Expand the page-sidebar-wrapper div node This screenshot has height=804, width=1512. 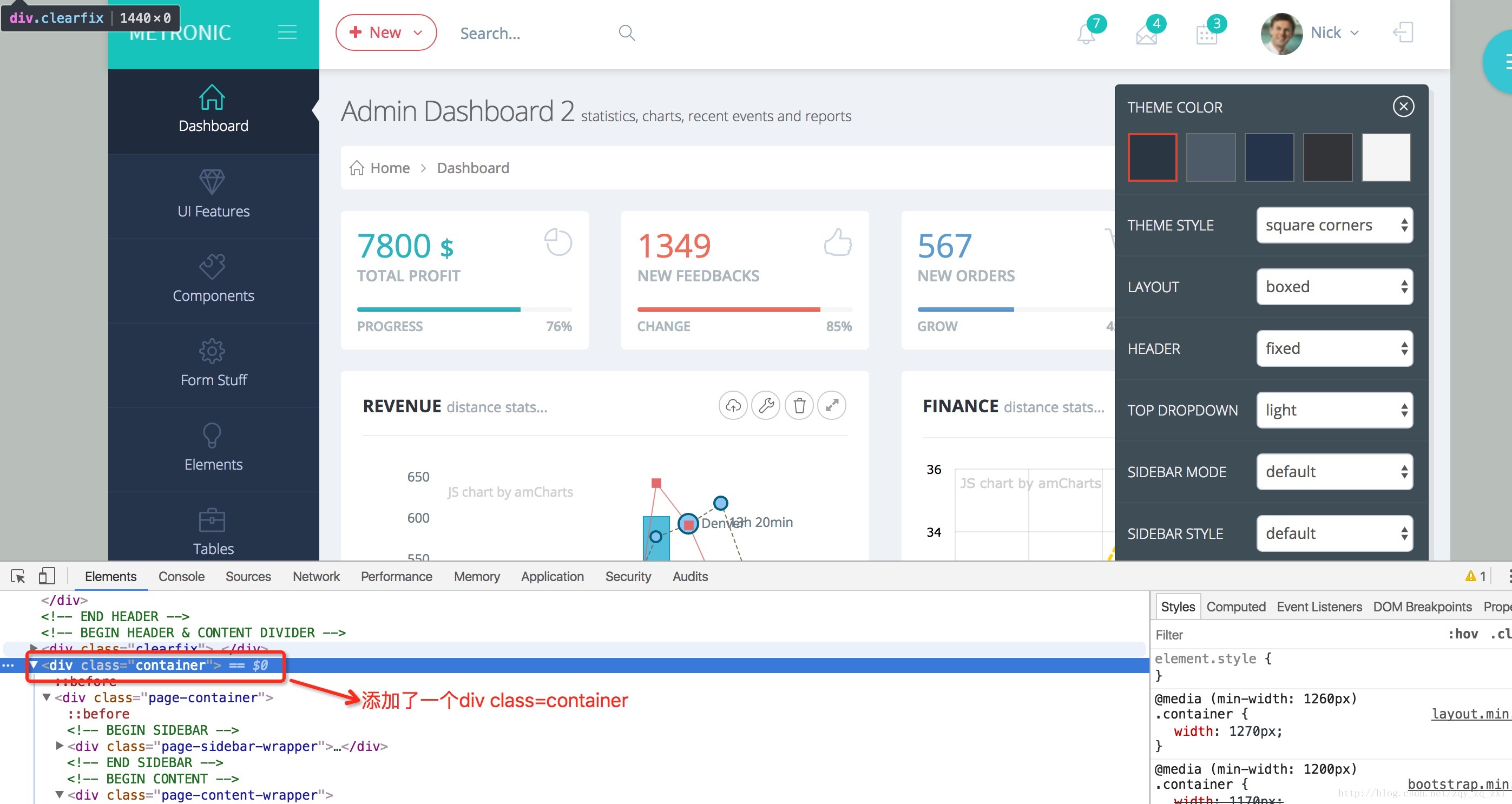[60, 746]
